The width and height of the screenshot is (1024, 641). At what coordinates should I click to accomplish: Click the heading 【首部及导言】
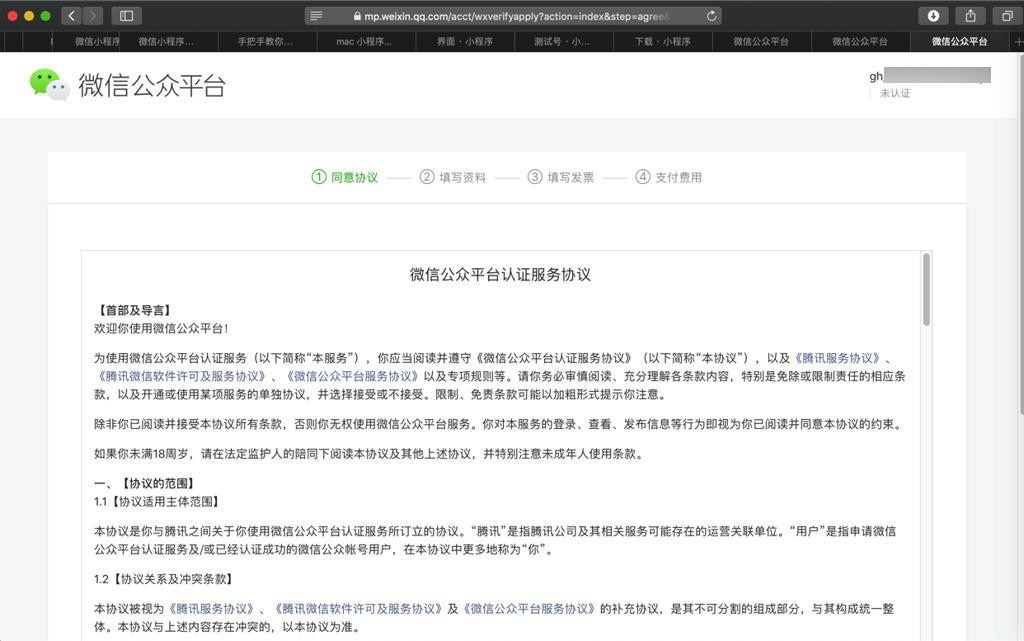(x=135, y=310)
